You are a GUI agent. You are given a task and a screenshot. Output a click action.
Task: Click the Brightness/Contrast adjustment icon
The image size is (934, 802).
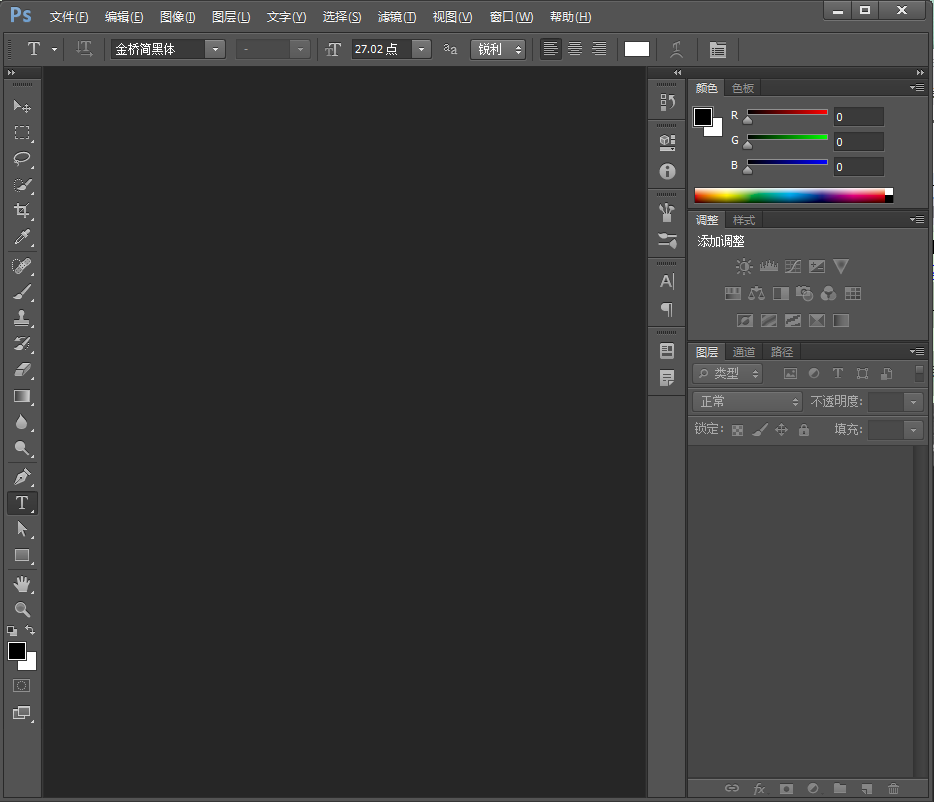coord(744,267)
